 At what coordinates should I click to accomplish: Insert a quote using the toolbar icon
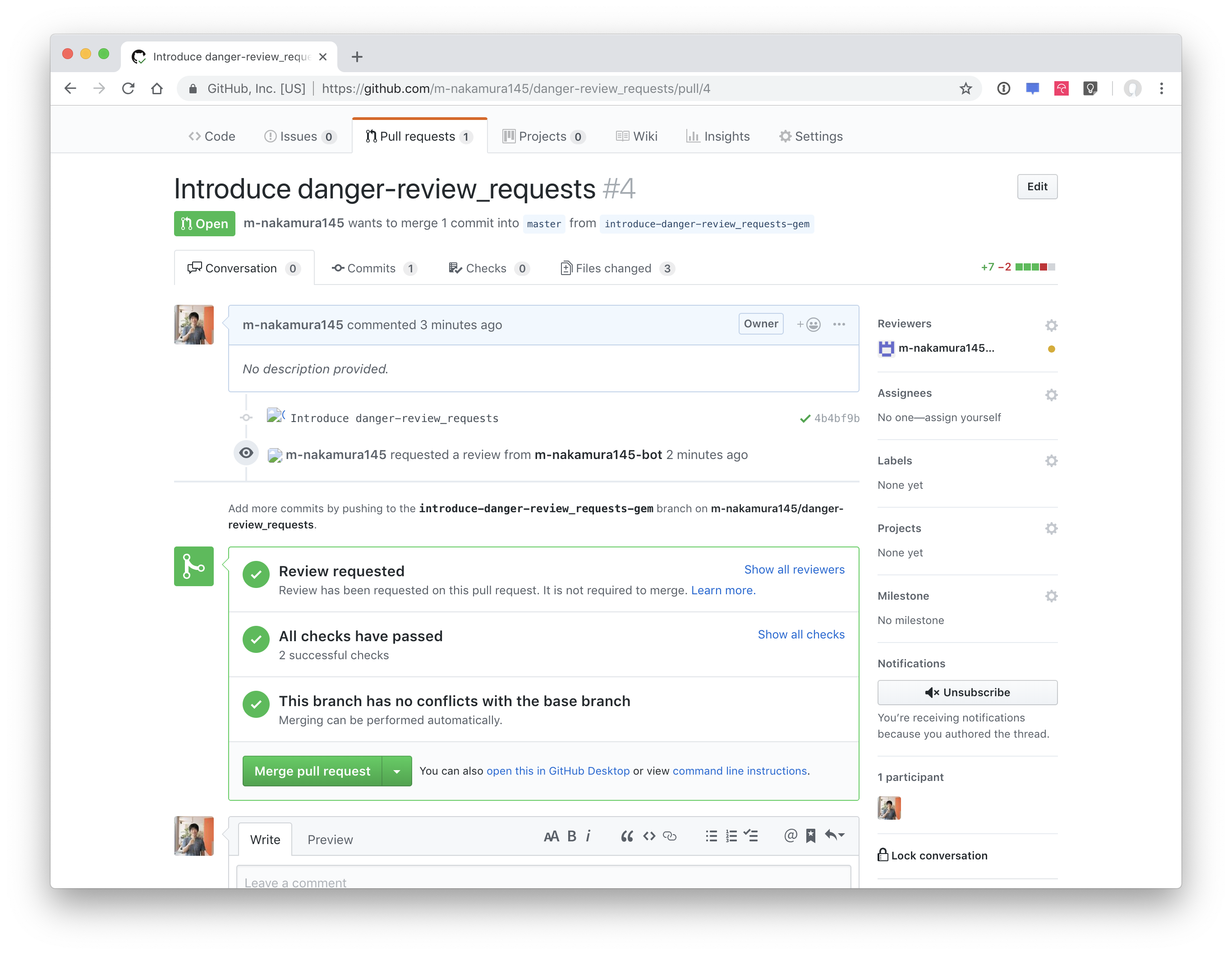626,836
